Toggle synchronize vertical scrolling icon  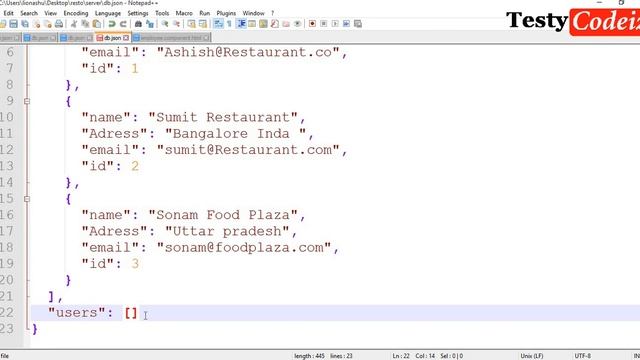coord(191,24)
